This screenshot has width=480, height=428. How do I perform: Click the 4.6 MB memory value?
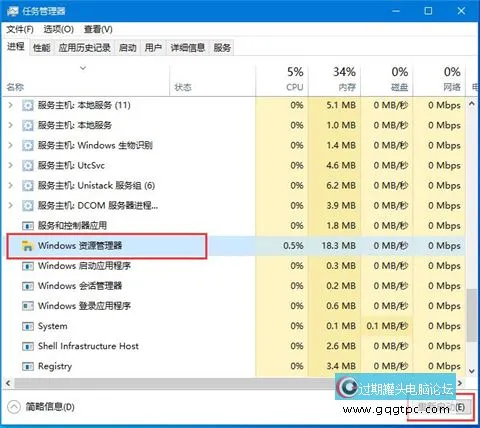point(341,165)
